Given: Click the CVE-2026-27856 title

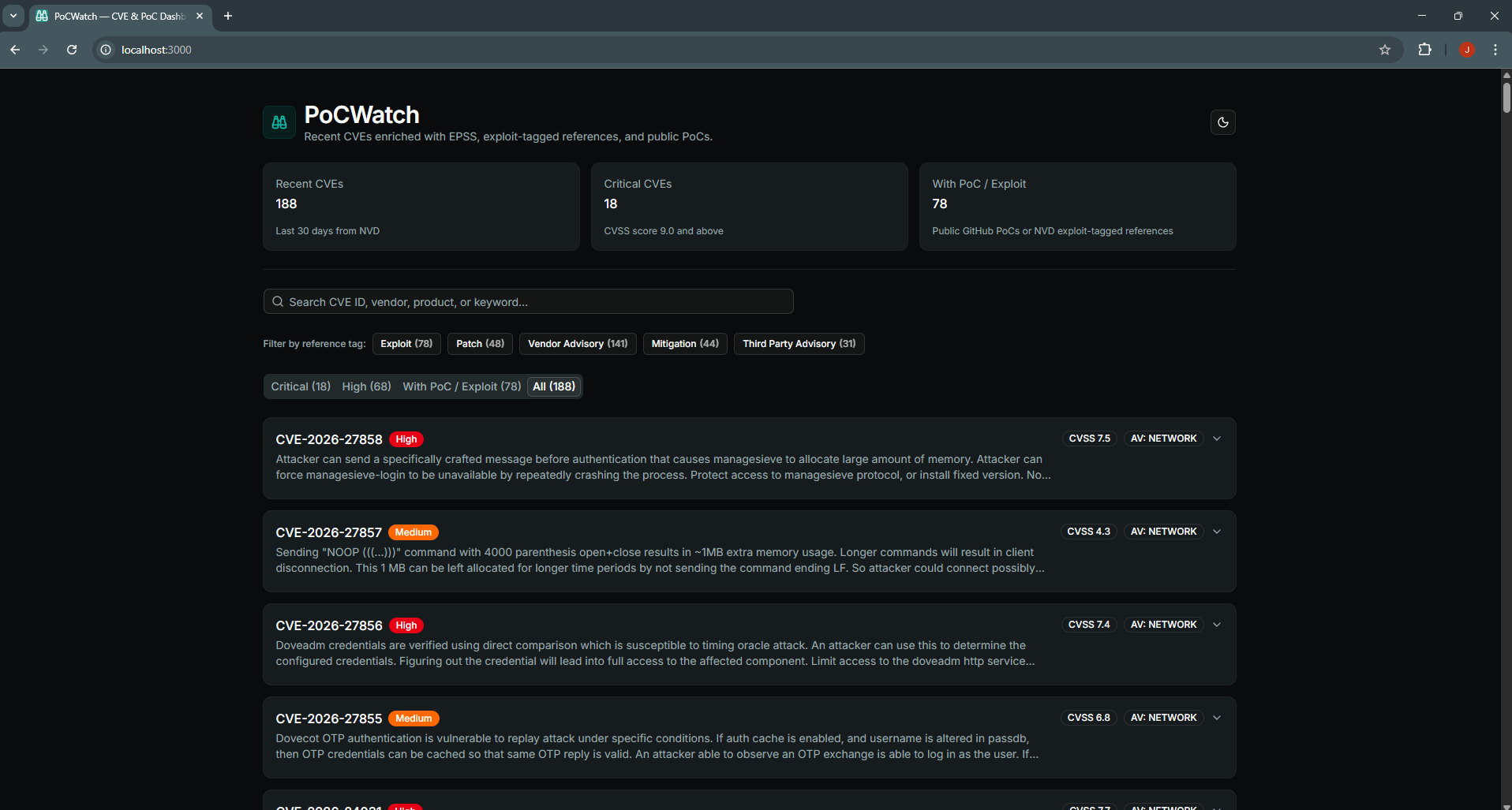Looking at the screenshot, I should tap(329, 625).
